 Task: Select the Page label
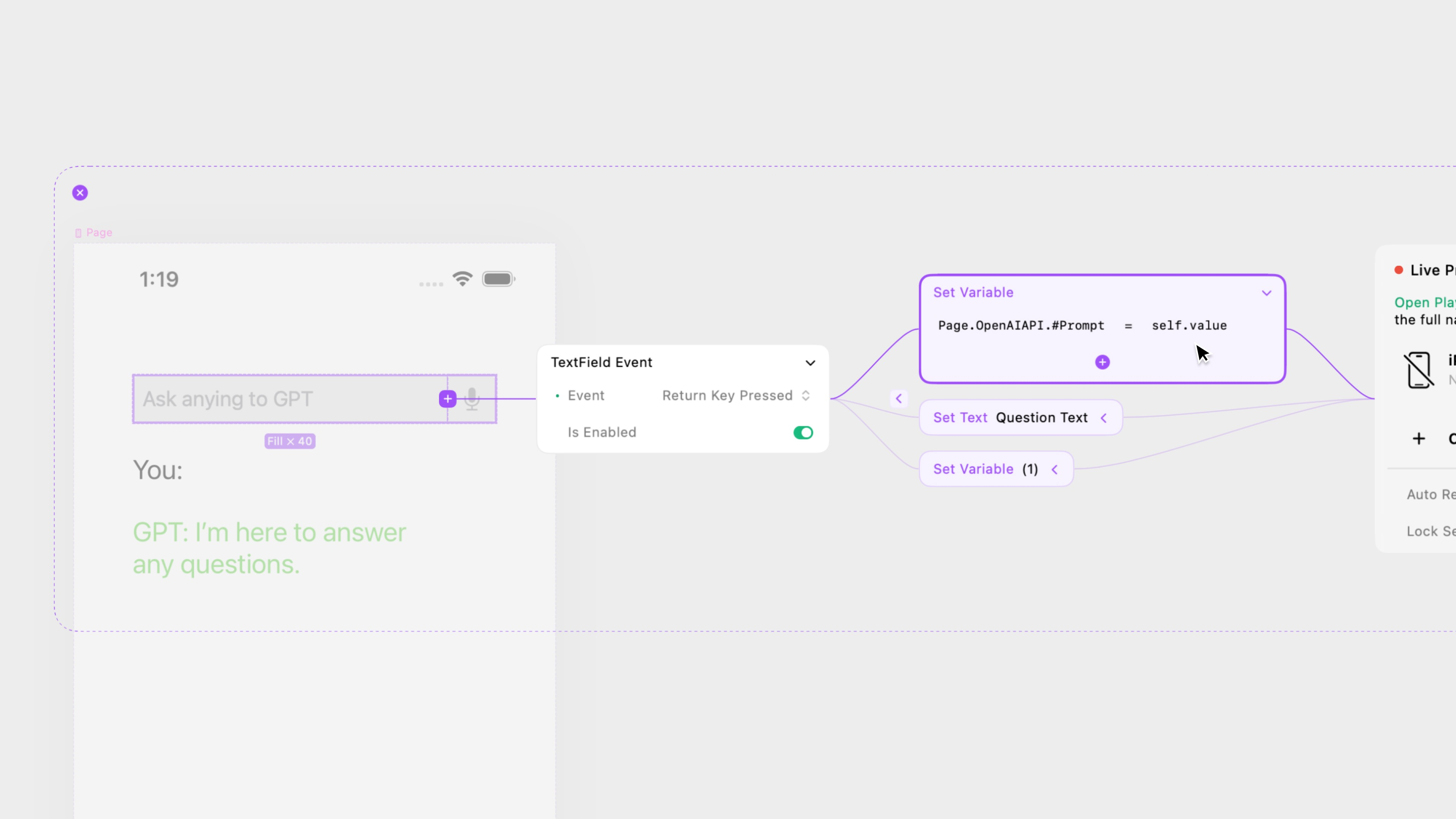pyautogui.click(x=99, y=233)
